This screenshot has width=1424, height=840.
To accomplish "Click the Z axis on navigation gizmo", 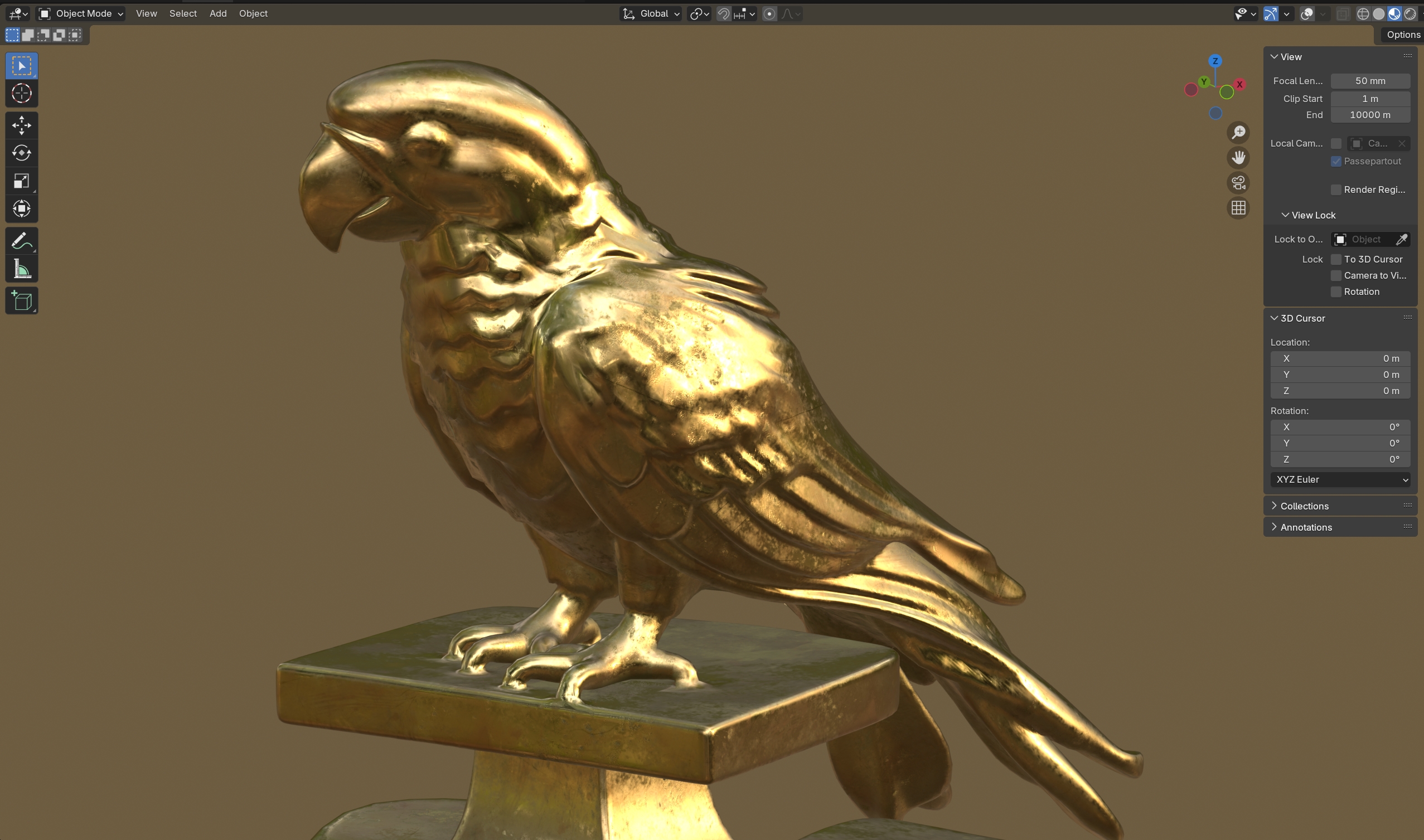I will [x=1215, y=61].
